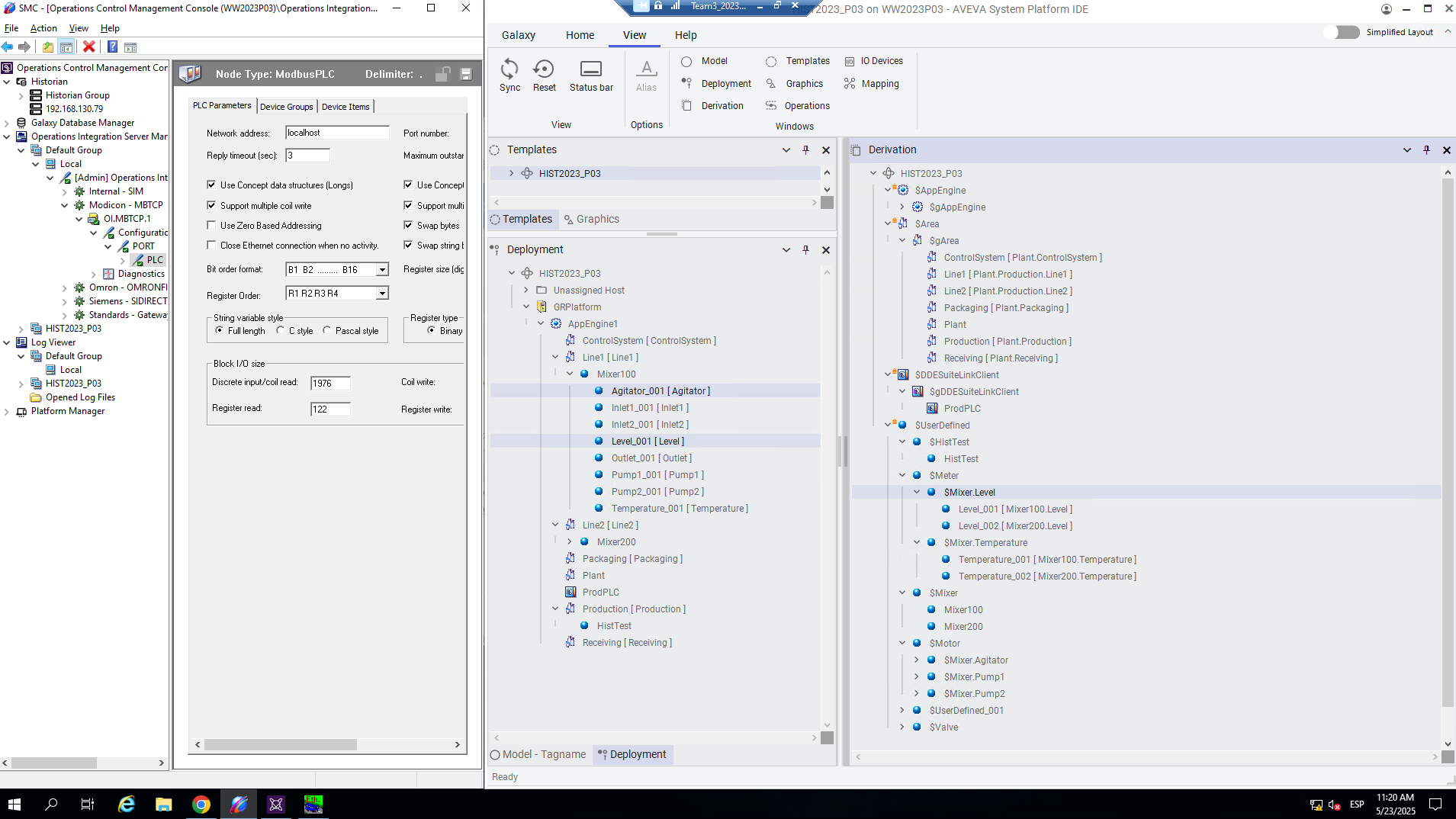This screenshot has width=1456, height=819.
Task: Enable Use Zero Based Addressing
Action: (211, 225)
